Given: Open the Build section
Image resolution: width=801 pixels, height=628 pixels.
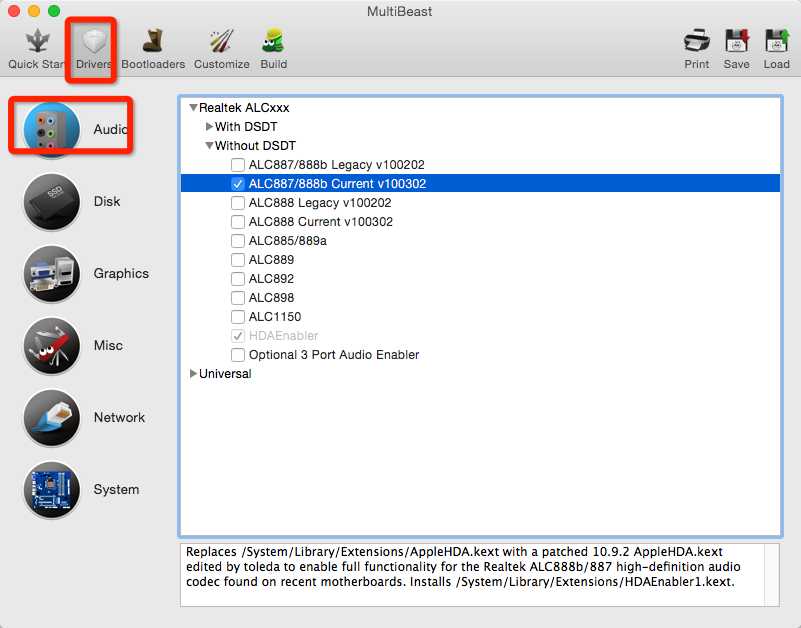Looking at the screenshot, I should tap(273, 49).
